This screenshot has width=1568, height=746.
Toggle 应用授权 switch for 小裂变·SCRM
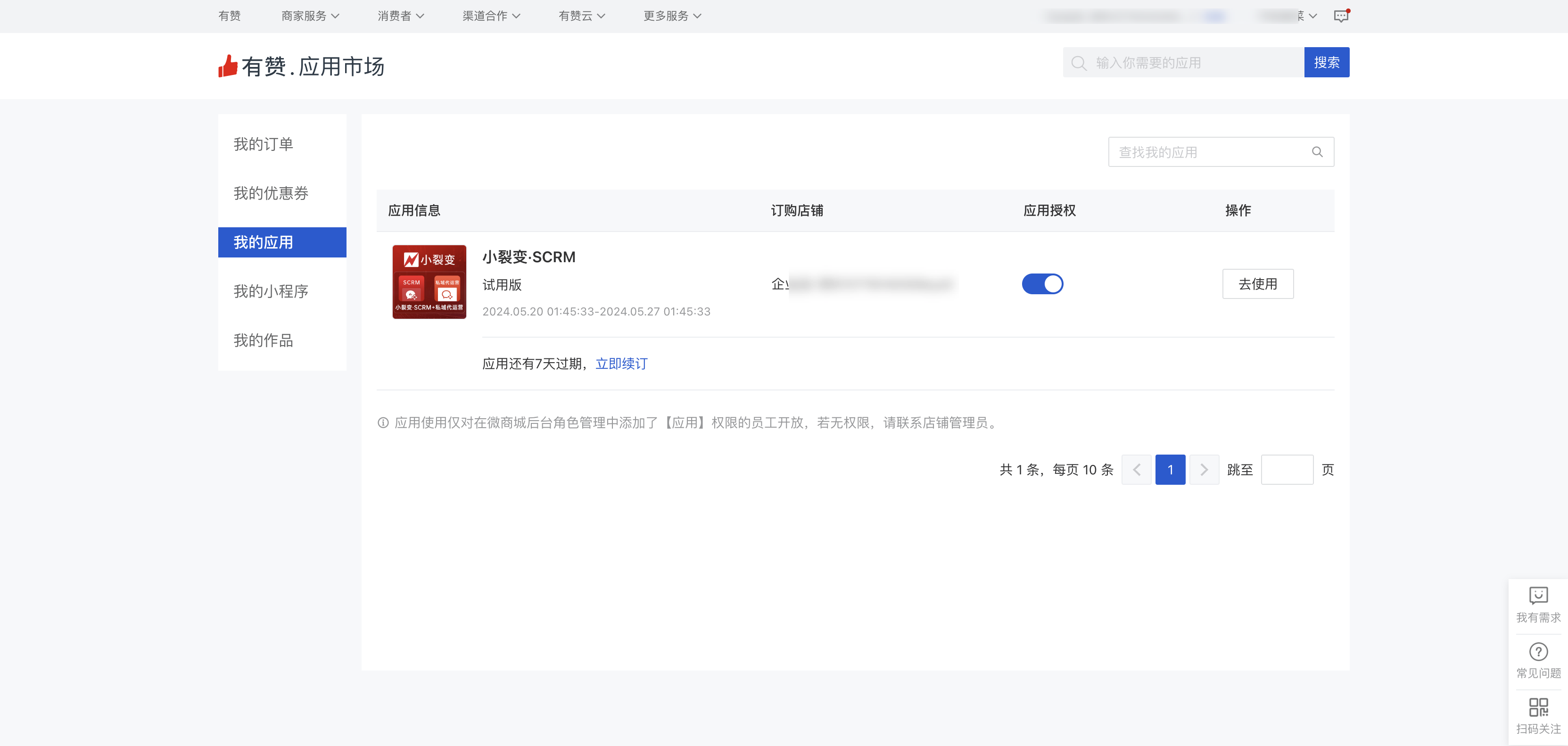click(1042, 284)
